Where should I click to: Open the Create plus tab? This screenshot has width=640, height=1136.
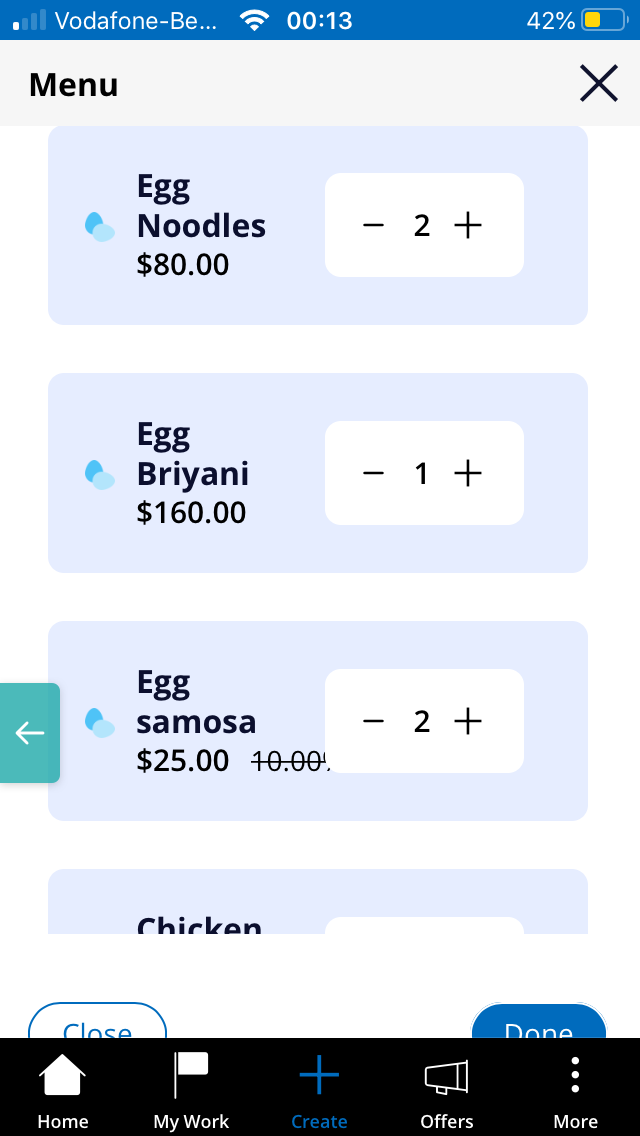point(319,1090)
